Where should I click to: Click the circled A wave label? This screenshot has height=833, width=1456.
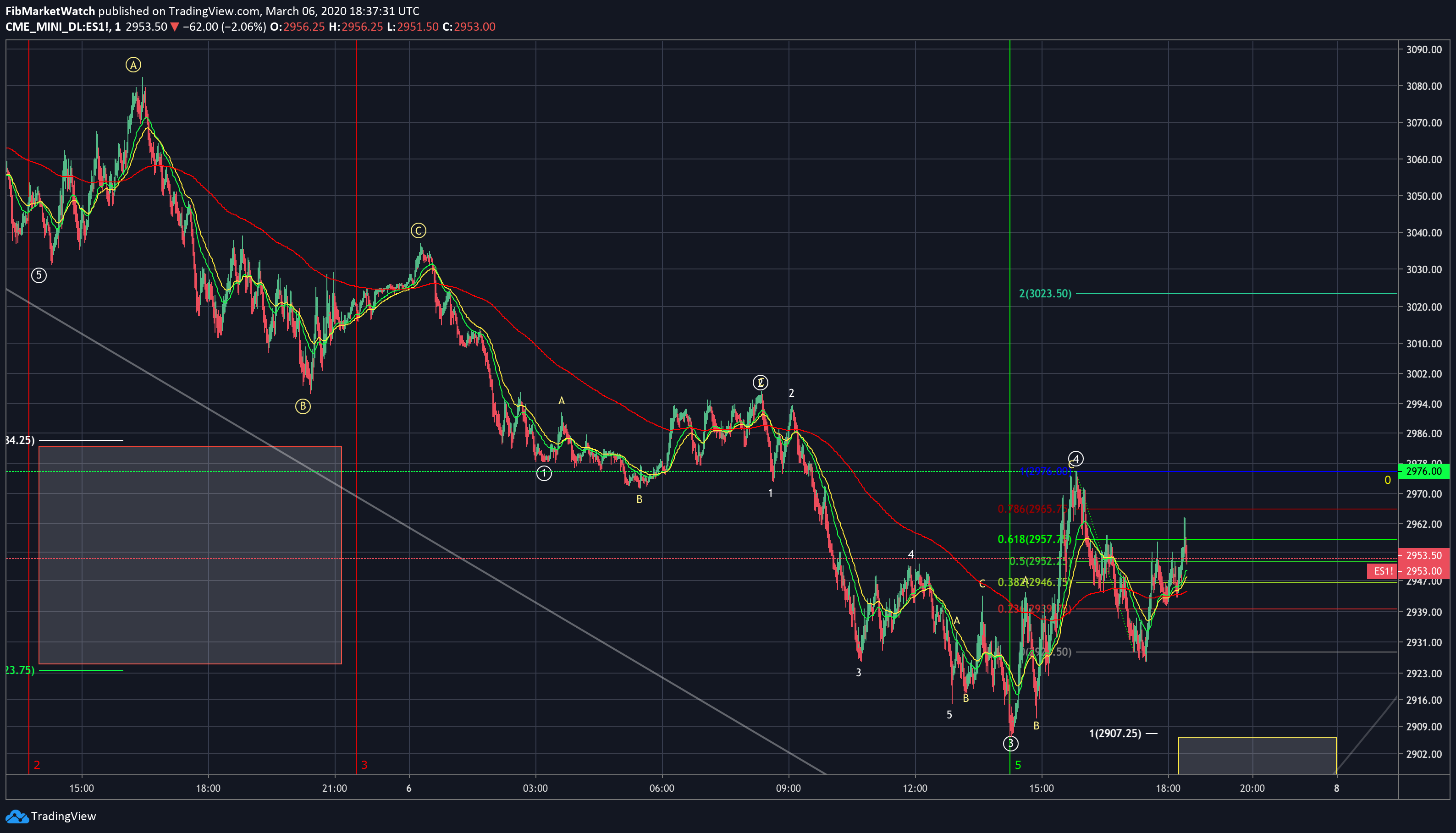[x=133, y=65]
